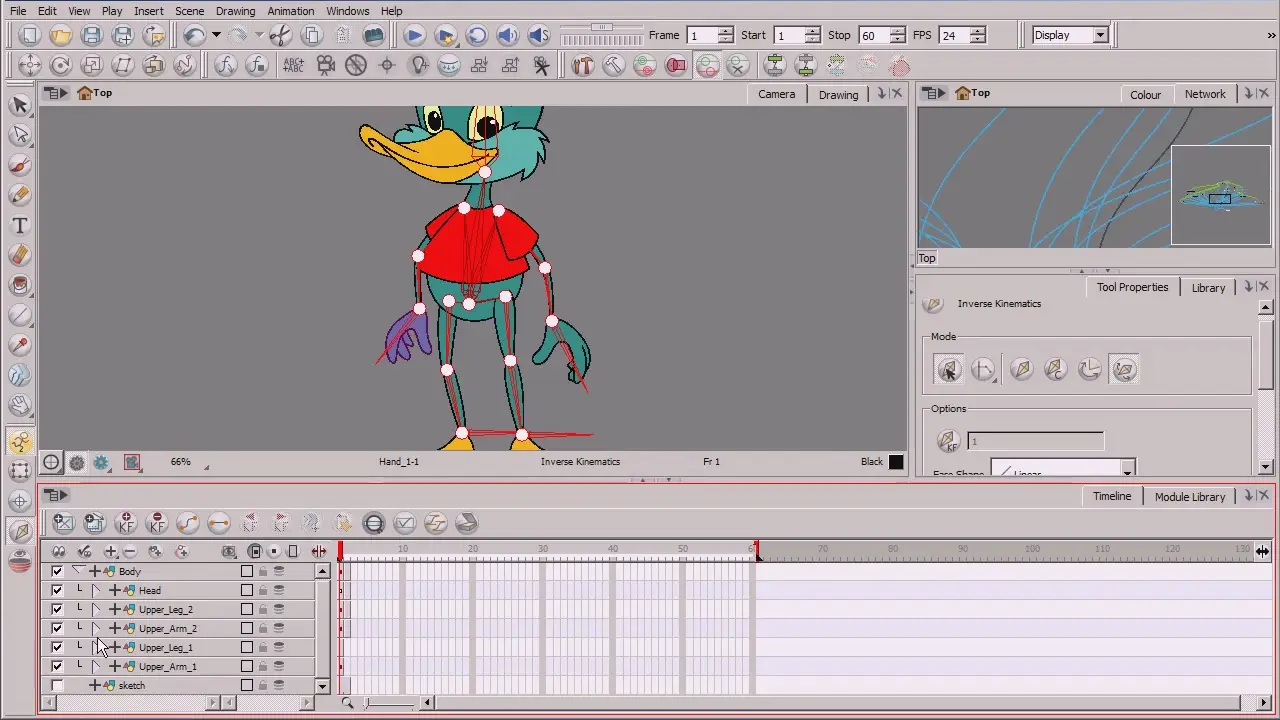Image resolution: width=1280 pixels, height=720 pixels.
Task: Open the Windows menu
Action: pyautogui.click(x=348, y=11)
